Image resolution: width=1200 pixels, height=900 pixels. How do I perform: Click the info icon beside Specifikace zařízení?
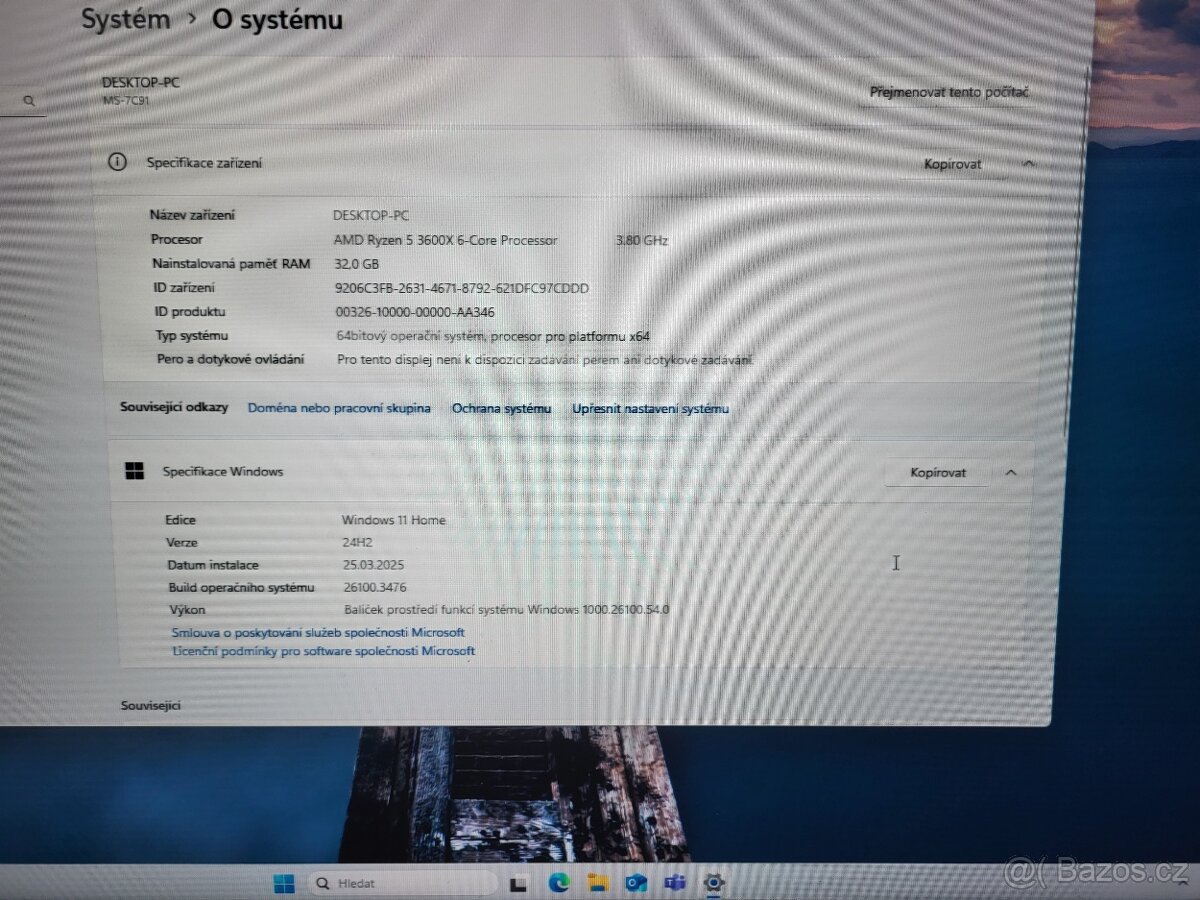[x=118, y=161]
